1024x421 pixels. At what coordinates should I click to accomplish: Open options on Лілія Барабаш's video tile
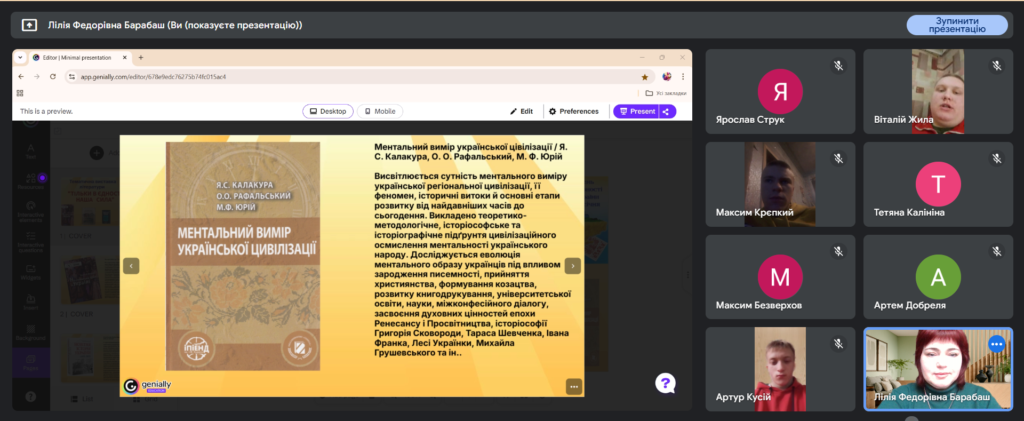[996, 343]
